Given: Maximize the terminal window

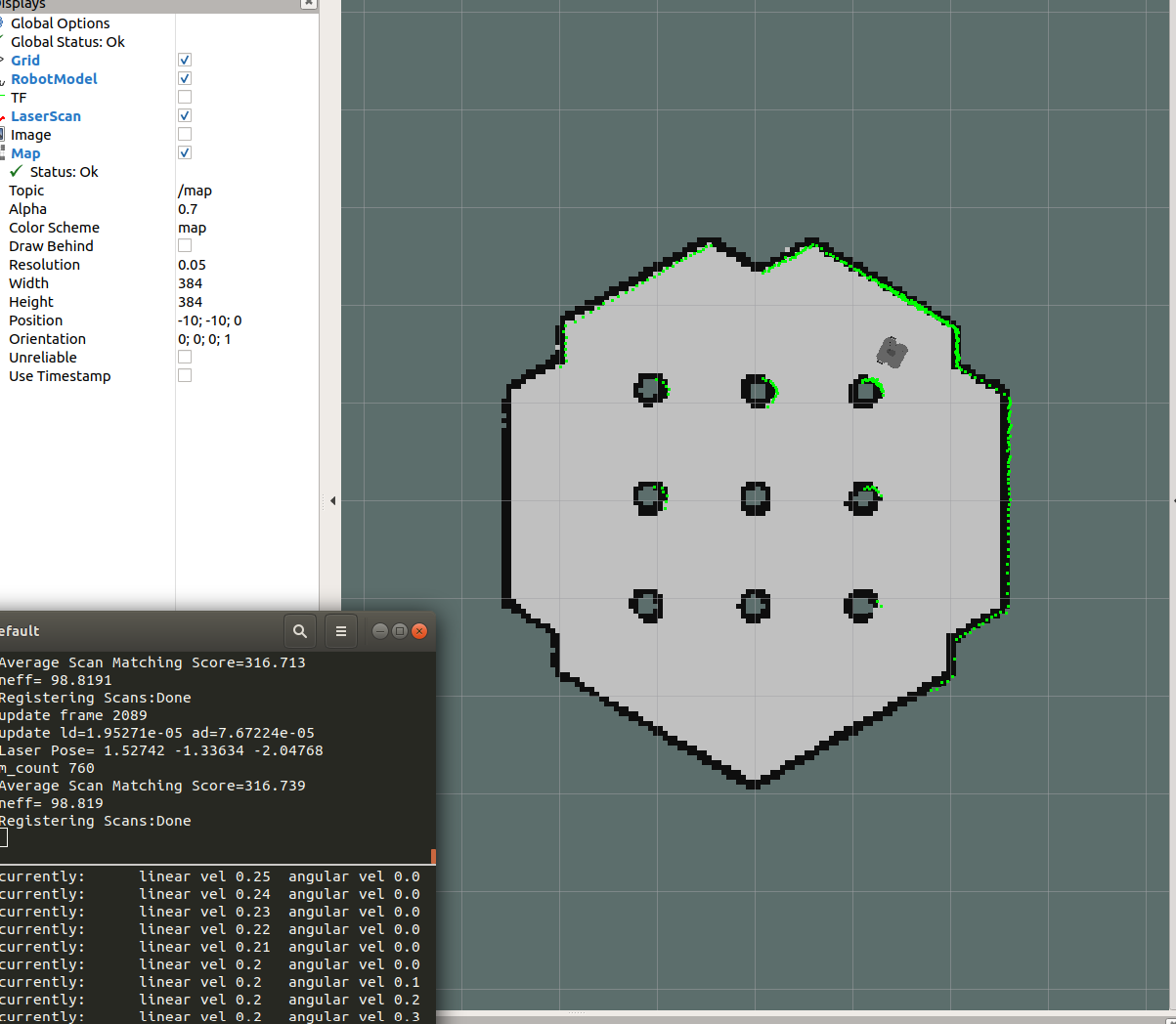Looking at the screenshot, I should click(x=400, y=631).
